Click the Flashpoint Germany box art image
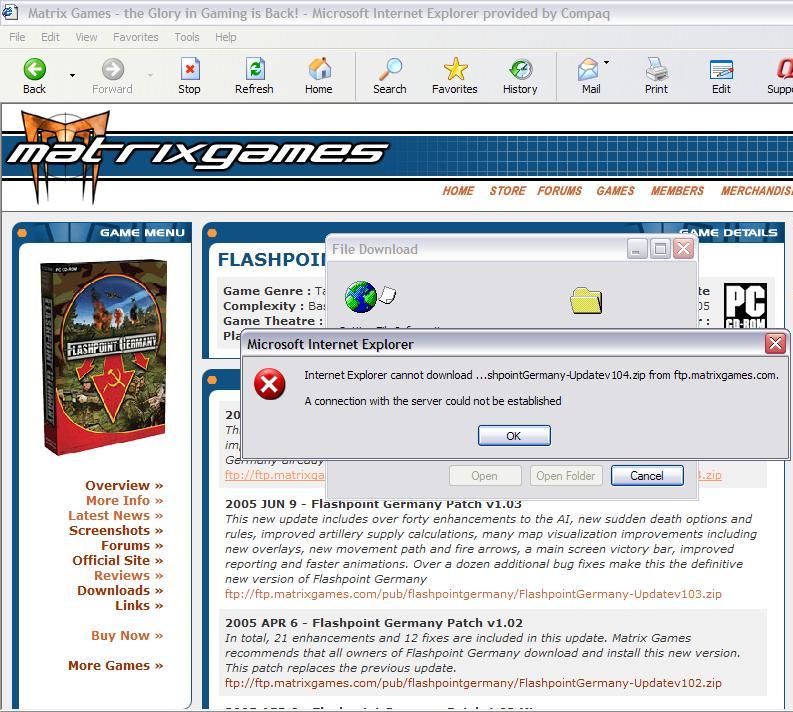The width and height of the screenshot is (793, 712). coord(104,357)
